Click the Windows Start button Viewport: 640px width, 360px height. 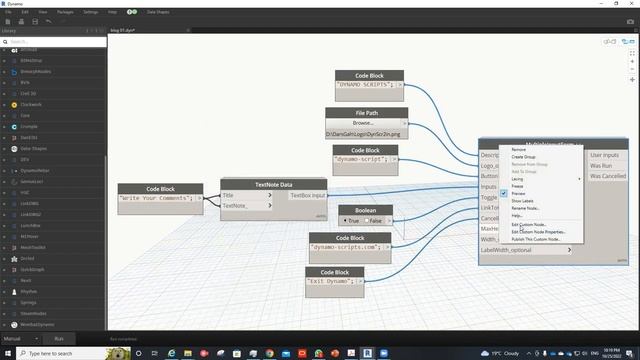(8, 353)
